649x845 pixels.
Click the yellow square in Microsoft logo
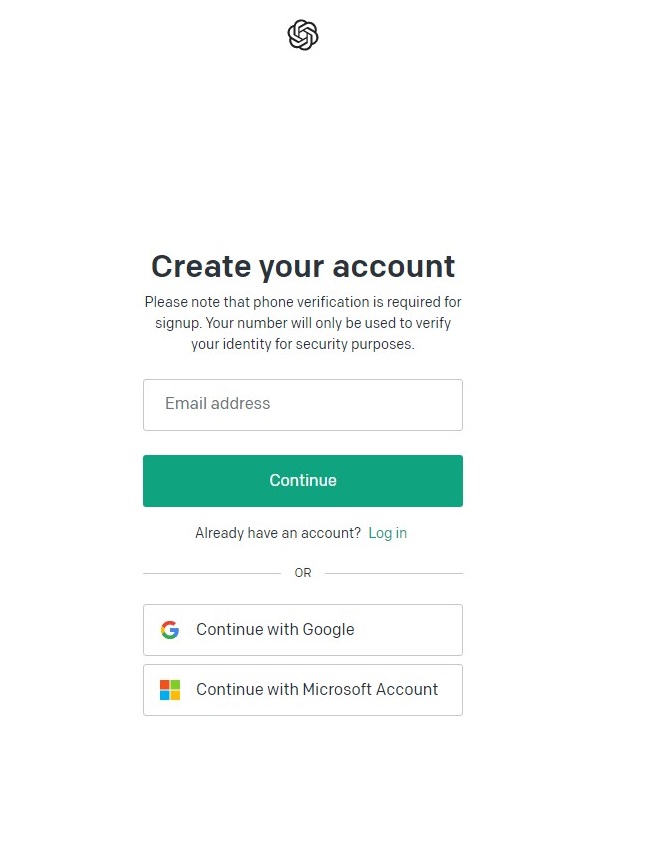(x=175, y=695)
